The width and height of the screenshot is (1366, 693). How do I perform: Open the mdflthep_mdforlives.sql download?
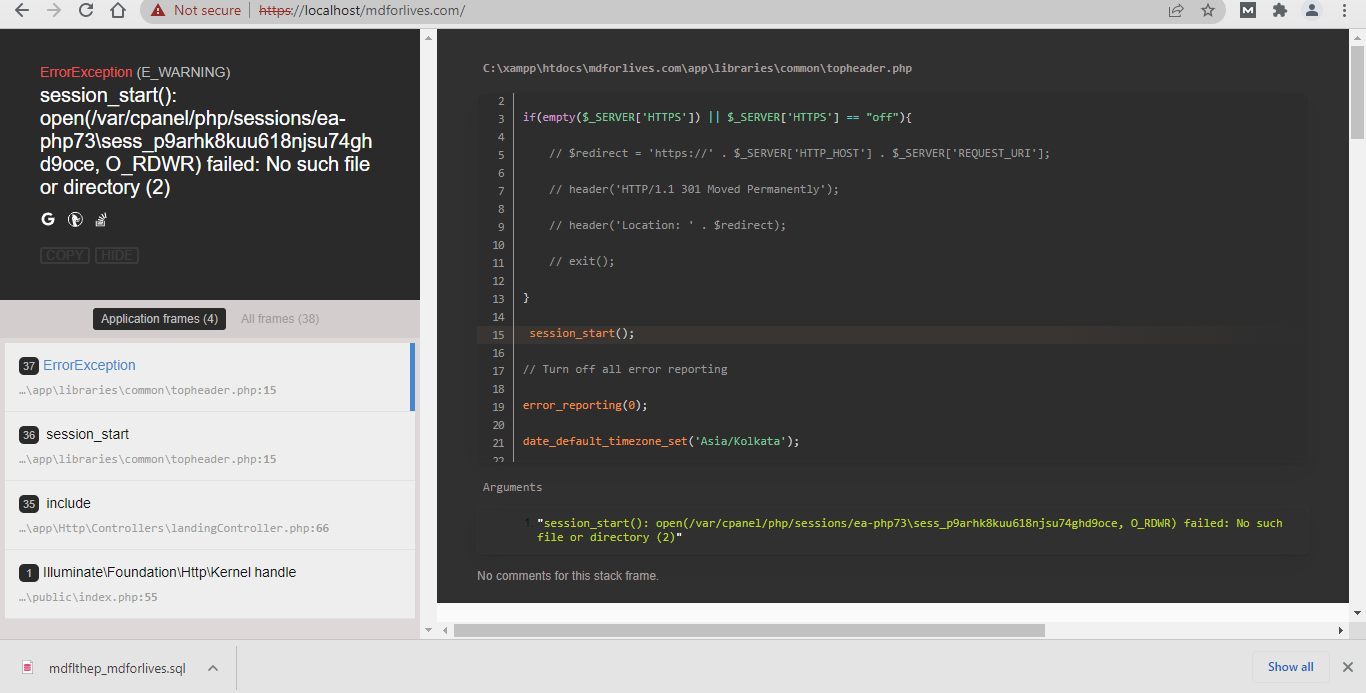coord(118,668)
